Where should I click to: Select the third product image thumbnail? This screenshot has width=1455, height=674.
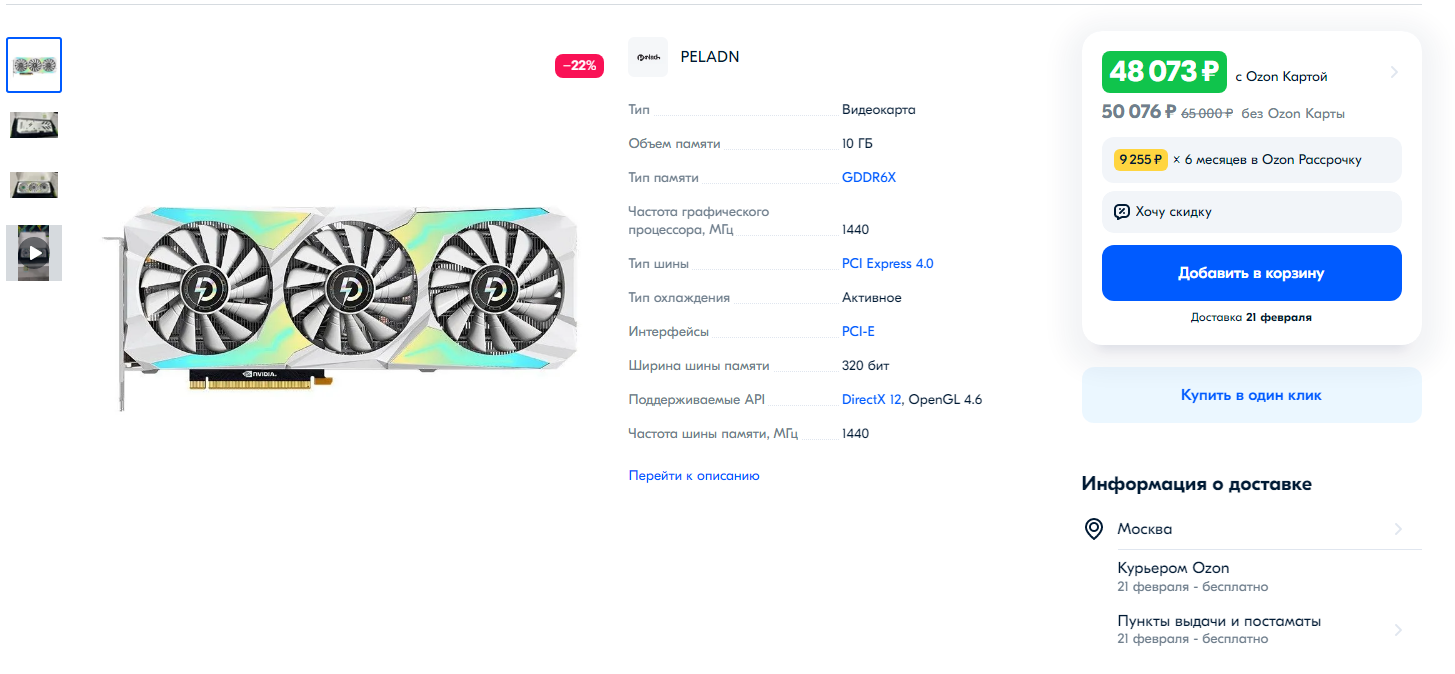[34, 185]
